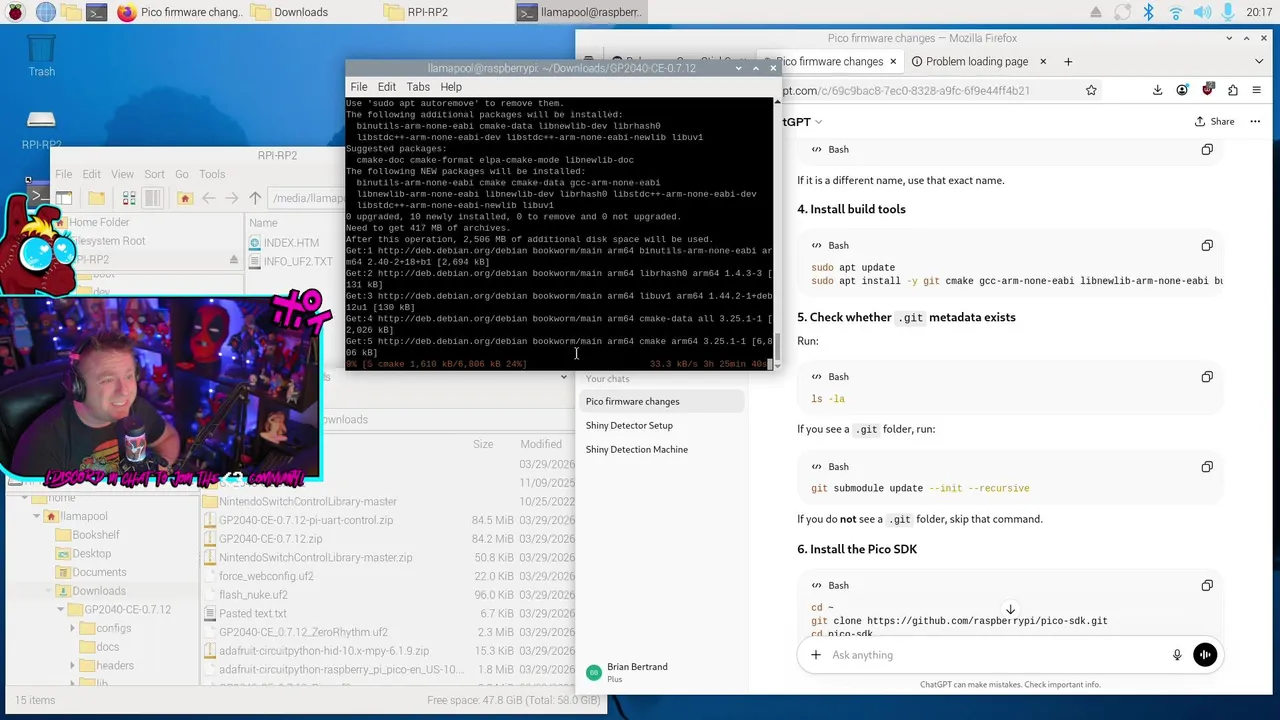This screenshot has width=1280, height=720.
Task: Open a new Firefox tab
Action: (x=1068, y=61)
